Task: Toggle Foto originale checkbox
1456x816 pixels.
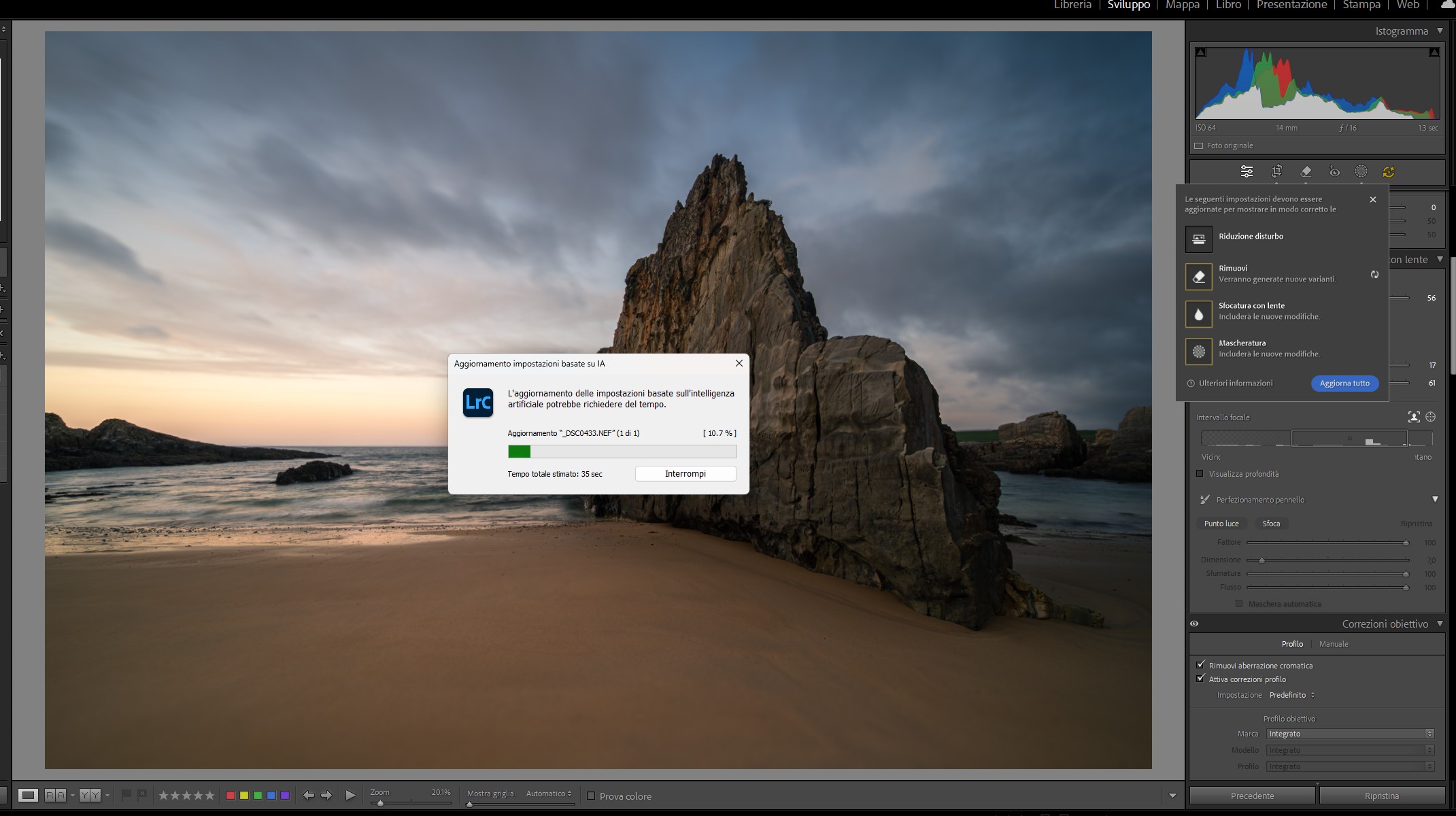Action: tap(1199, 146)
